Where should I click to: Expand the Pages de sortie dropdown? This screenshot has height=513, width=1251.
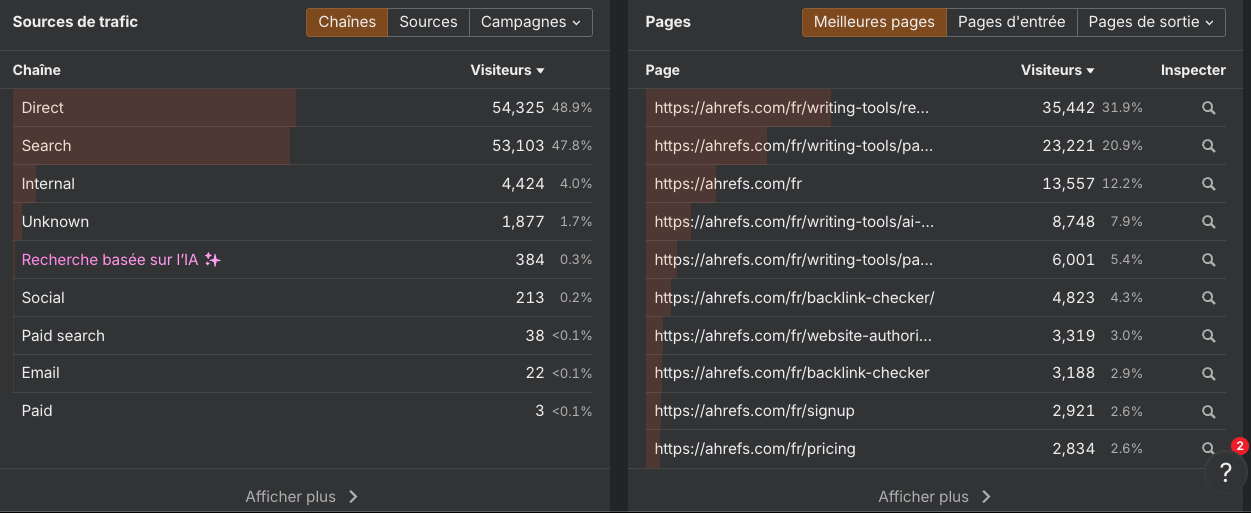pos(1150,22)
